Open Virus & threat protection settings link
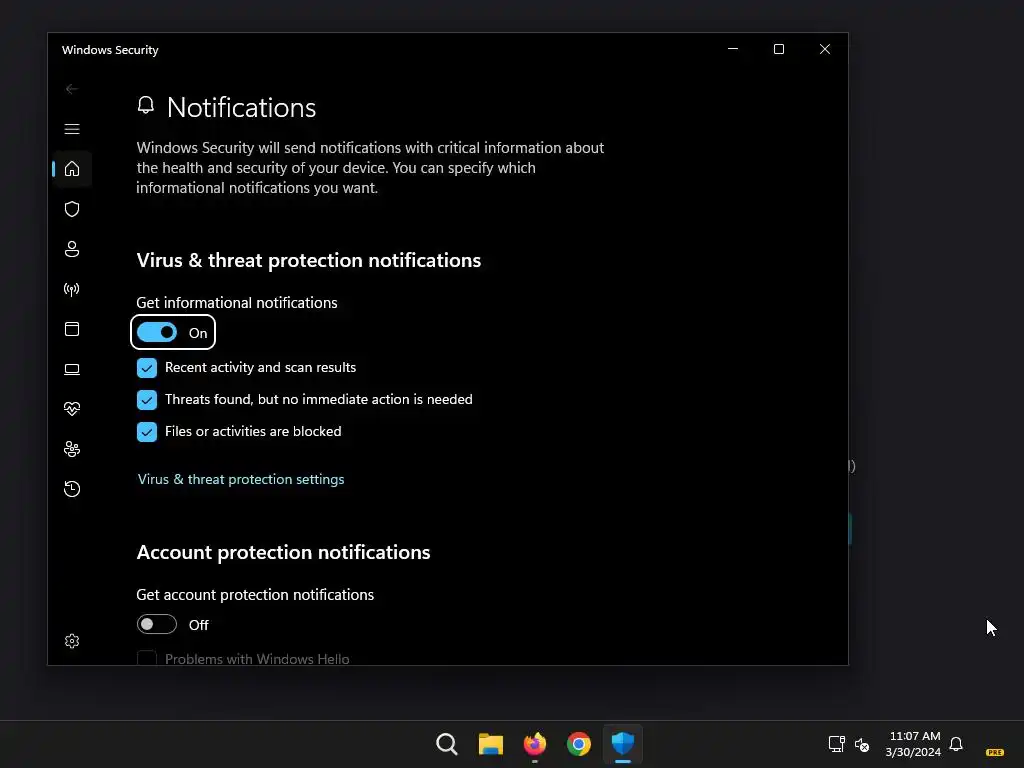The image size is (1024, 768). tap(241, 479)
